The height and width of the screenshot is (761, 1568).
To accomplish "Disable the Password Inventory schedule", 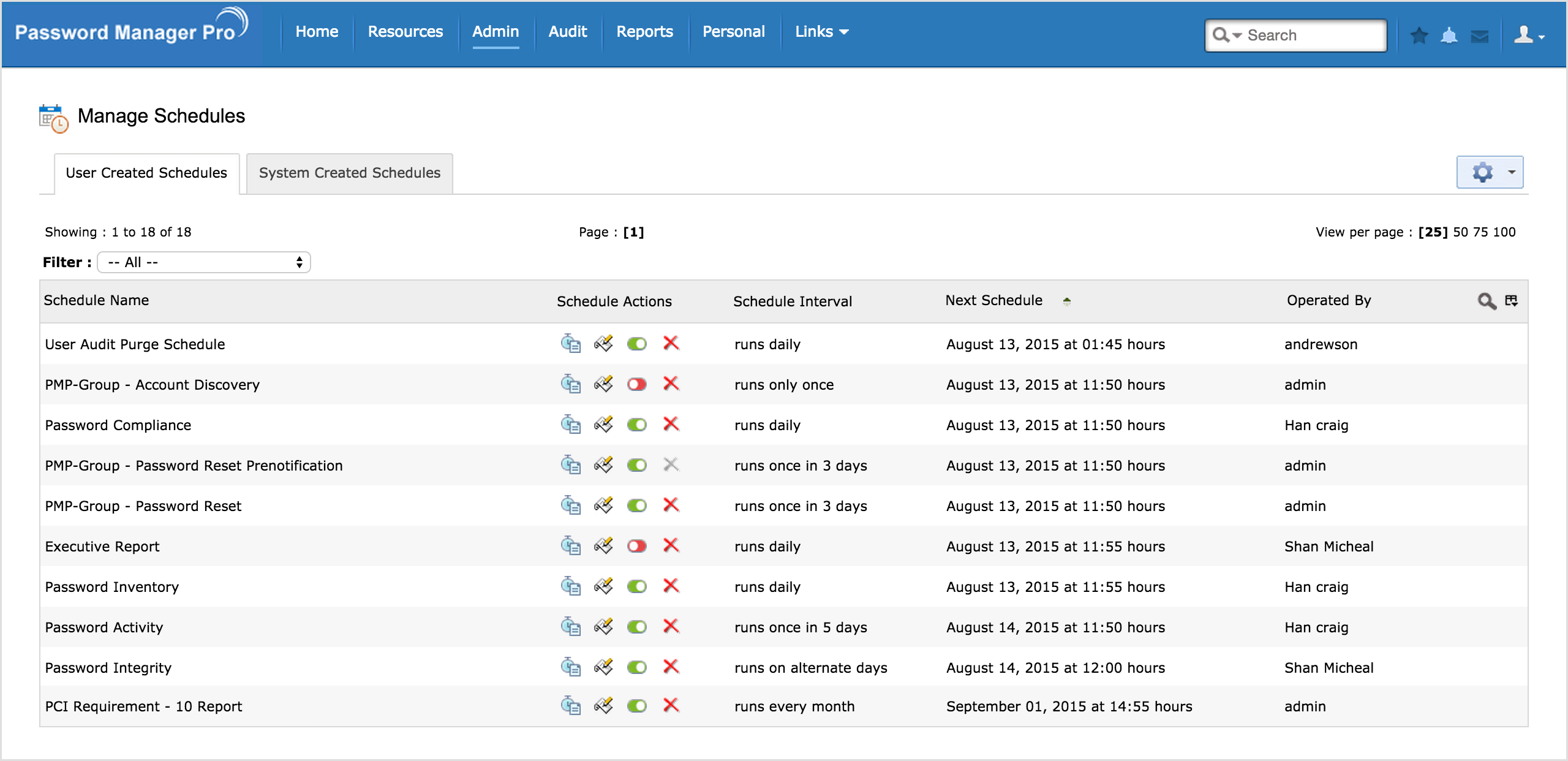I will click(637, 586).
